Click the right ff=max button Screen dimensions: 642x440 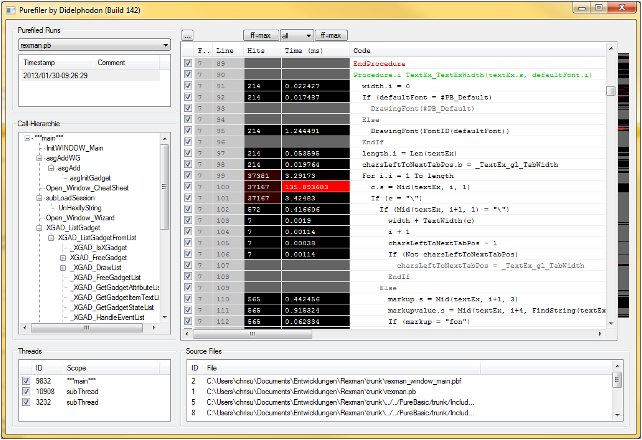click(331, 36)
